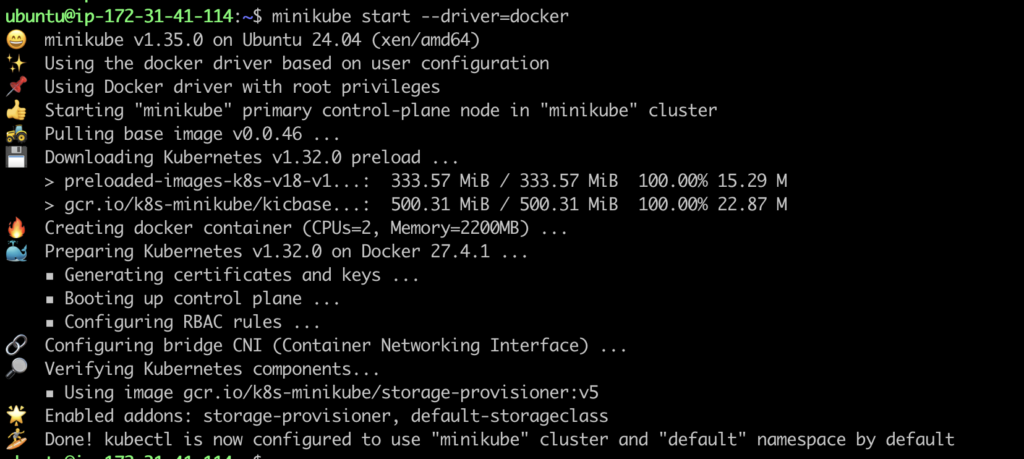Click the Configuring RBAC rules bullet
The height and width of the screenshot is (459, 1024).
(x=183, y=323)
